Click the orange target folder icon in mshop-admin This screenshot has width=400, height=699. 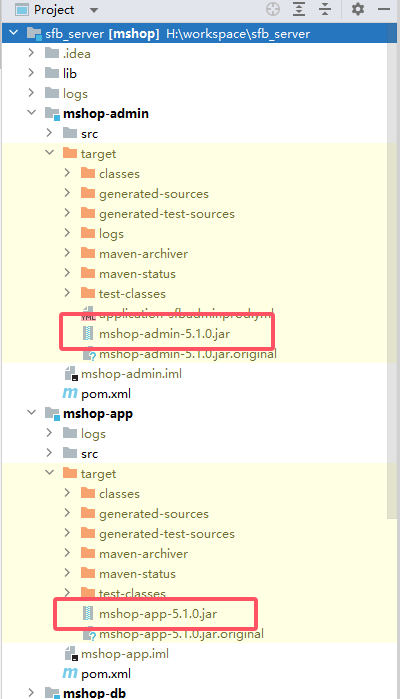point(70,153)
